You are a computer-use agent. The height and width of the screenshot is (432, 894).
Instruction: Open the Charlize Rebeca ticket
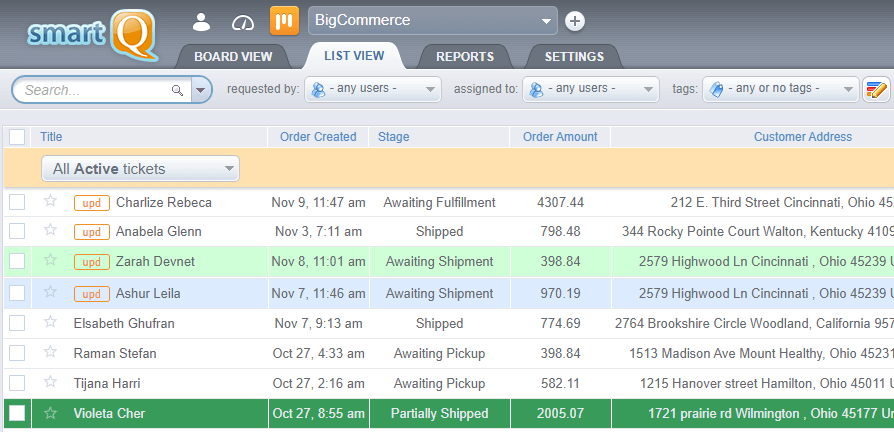164,202
